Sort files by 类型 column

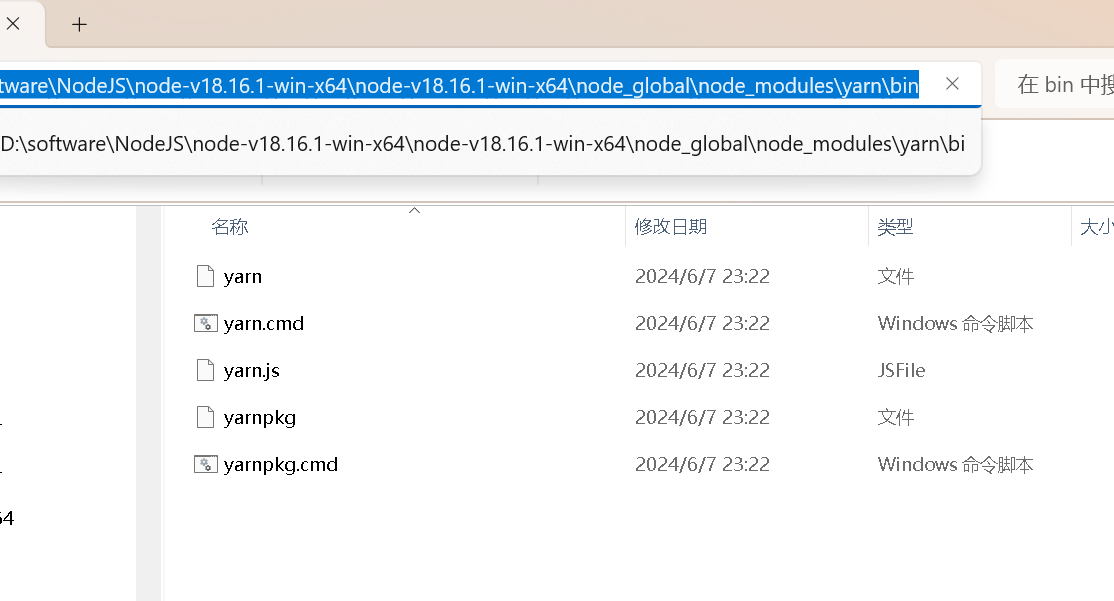tap(895, 227)
